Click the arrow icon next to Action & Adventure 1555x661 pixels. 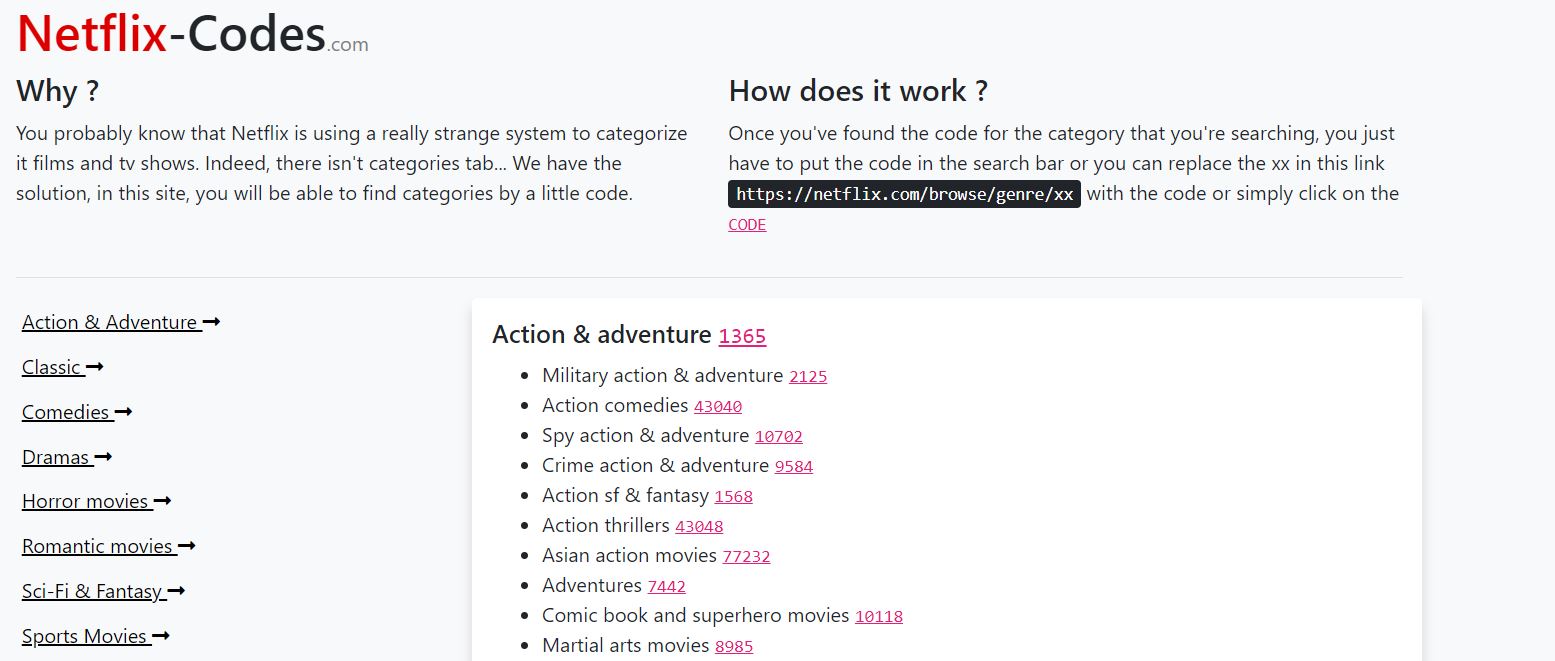pyautogui.click(x=211, y=322)
